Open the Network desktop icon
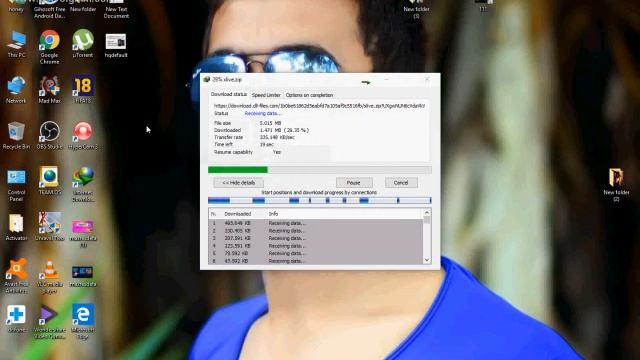 (16, 90)
